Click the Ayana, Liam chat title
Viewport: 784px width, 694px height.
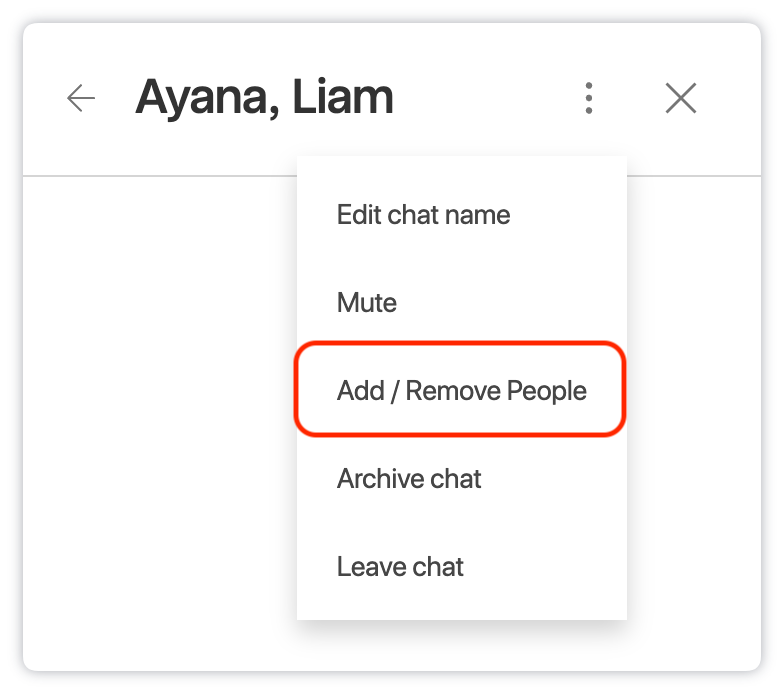pyautogui.click(x=264, y=98)
